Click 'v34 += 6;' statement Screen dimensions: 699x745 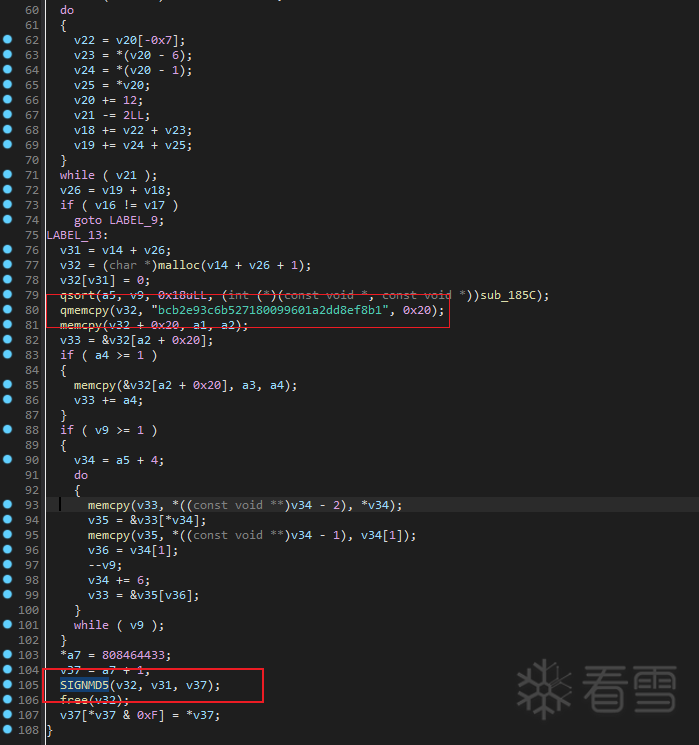coord(119,581)
